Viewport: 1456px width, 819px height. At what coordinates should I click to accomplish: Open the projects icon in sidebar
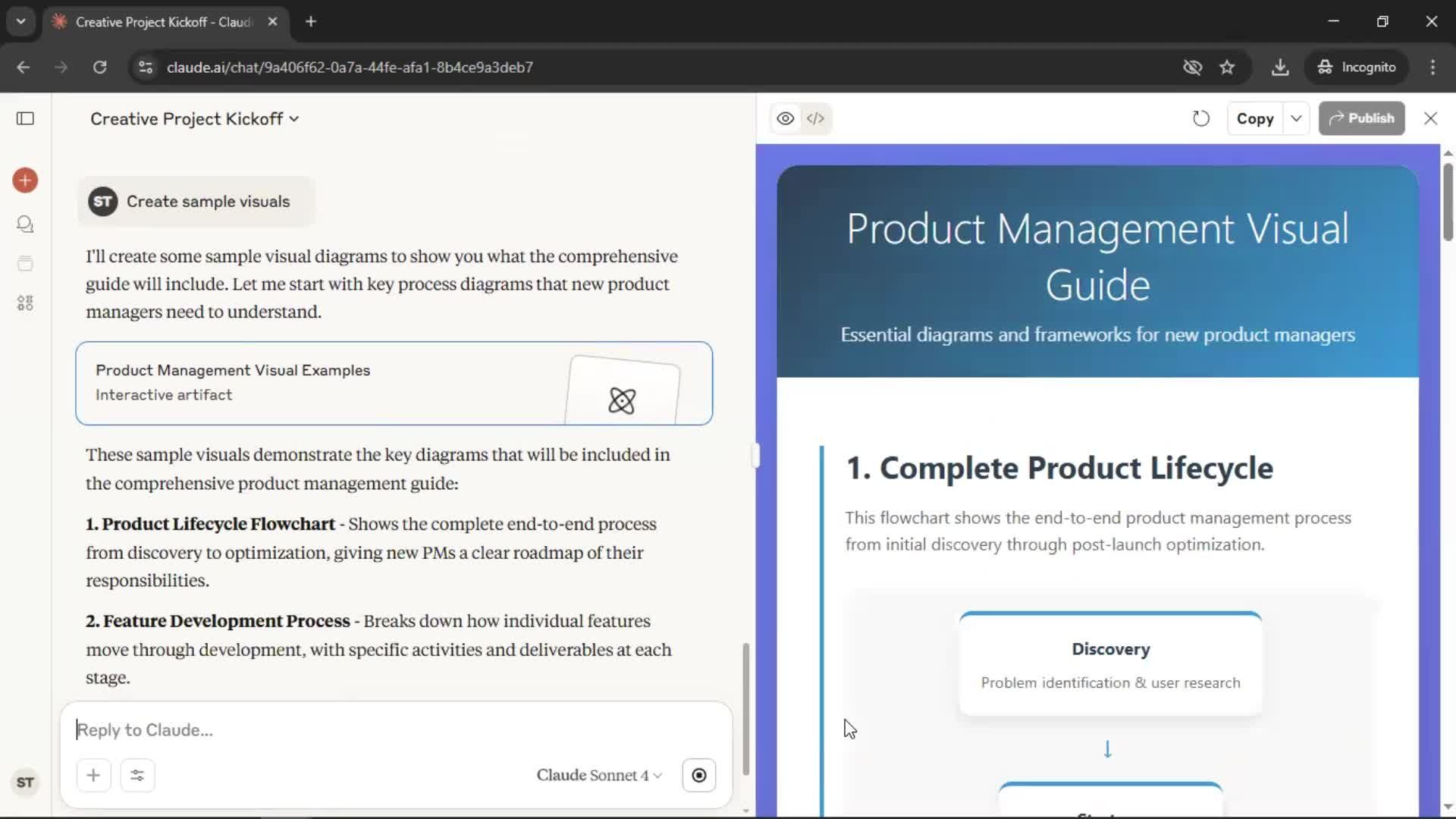[x=25, y=263]
